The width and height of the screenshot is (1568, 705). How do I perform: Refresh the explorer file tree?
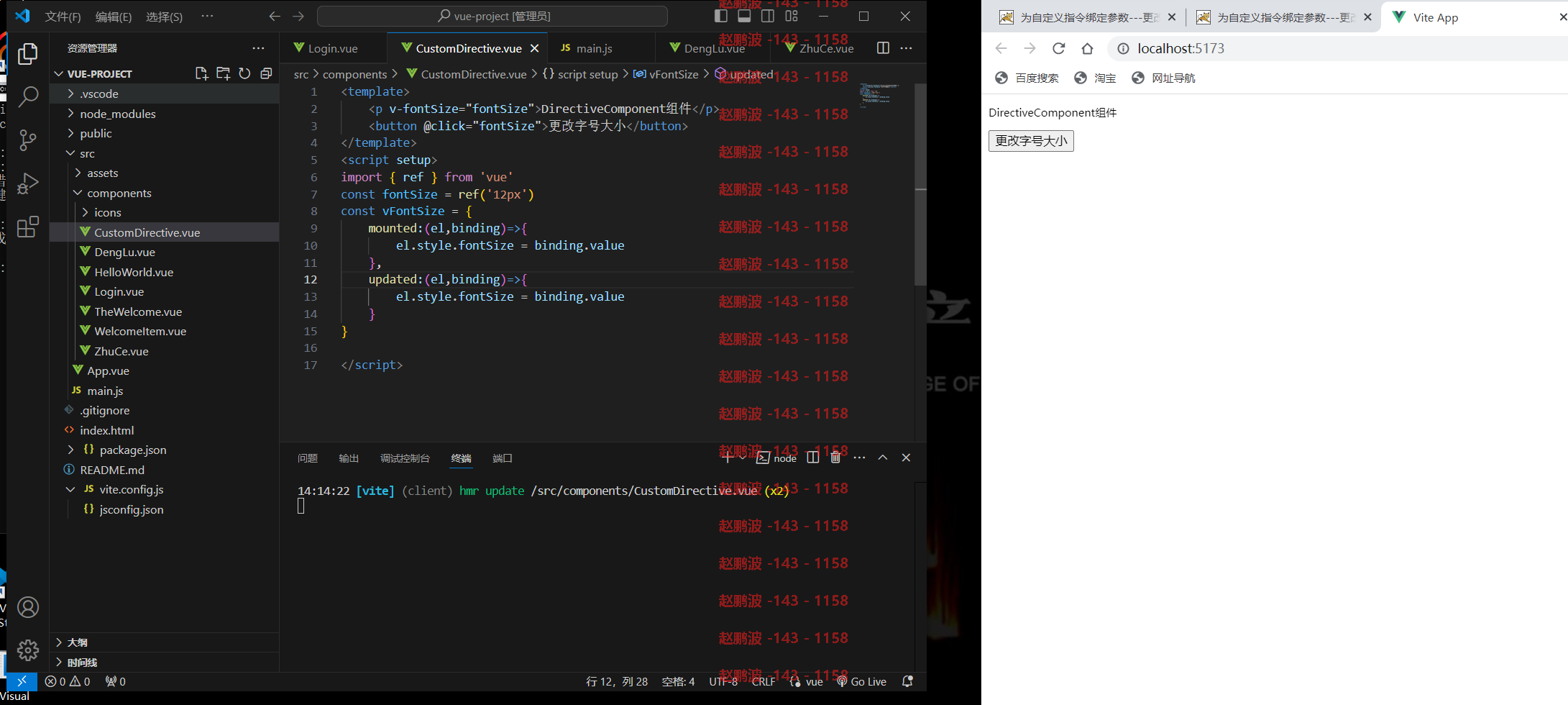coord(244,73)
